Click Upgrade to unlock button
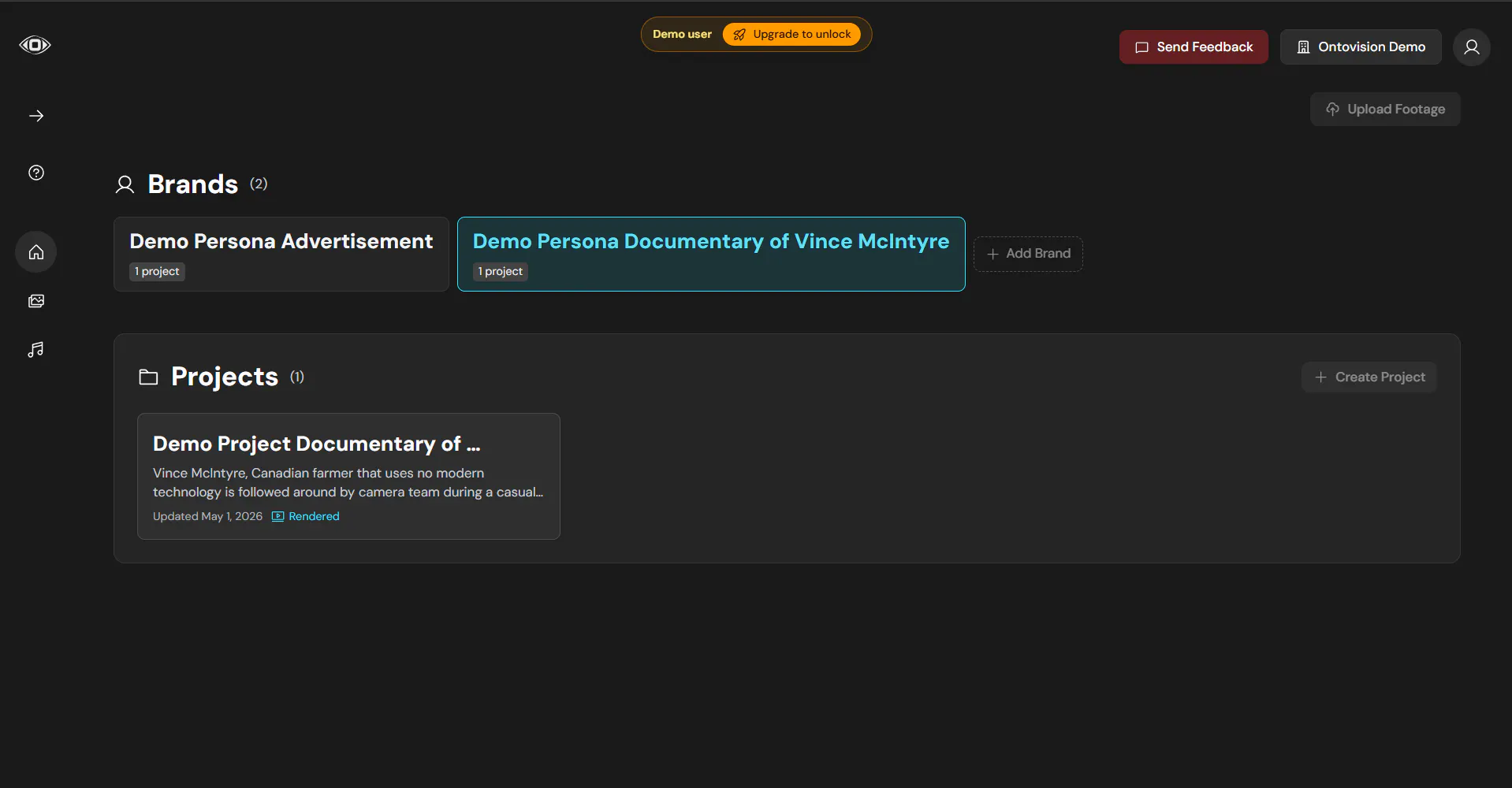 791,34
